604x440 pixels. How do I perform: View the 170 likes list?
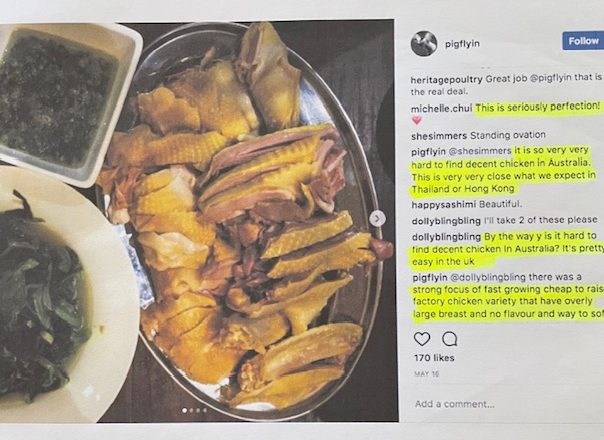tap(434, 358)
